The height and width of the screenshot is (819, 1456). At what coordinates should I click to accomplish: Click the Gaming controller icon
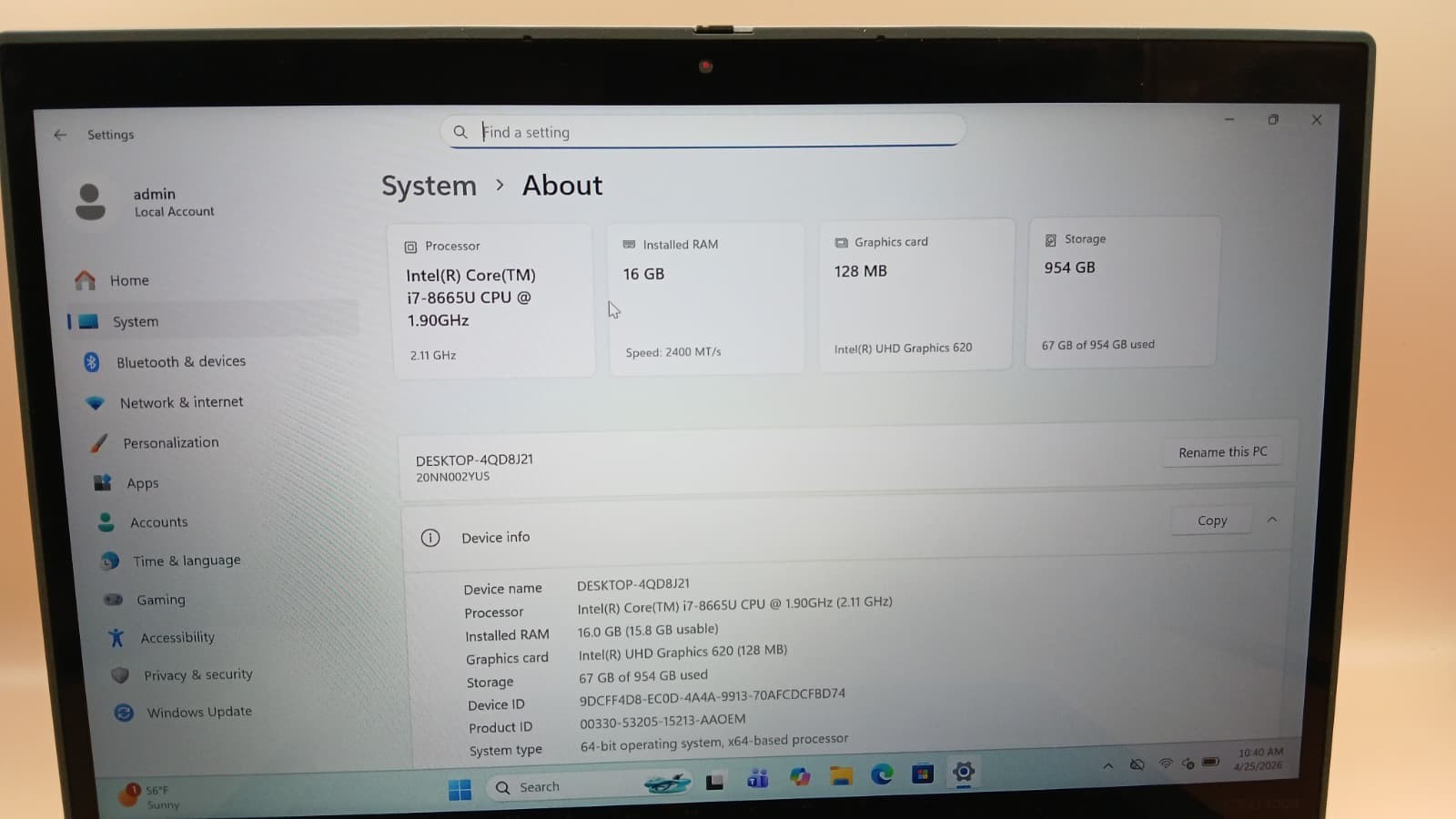113,600
